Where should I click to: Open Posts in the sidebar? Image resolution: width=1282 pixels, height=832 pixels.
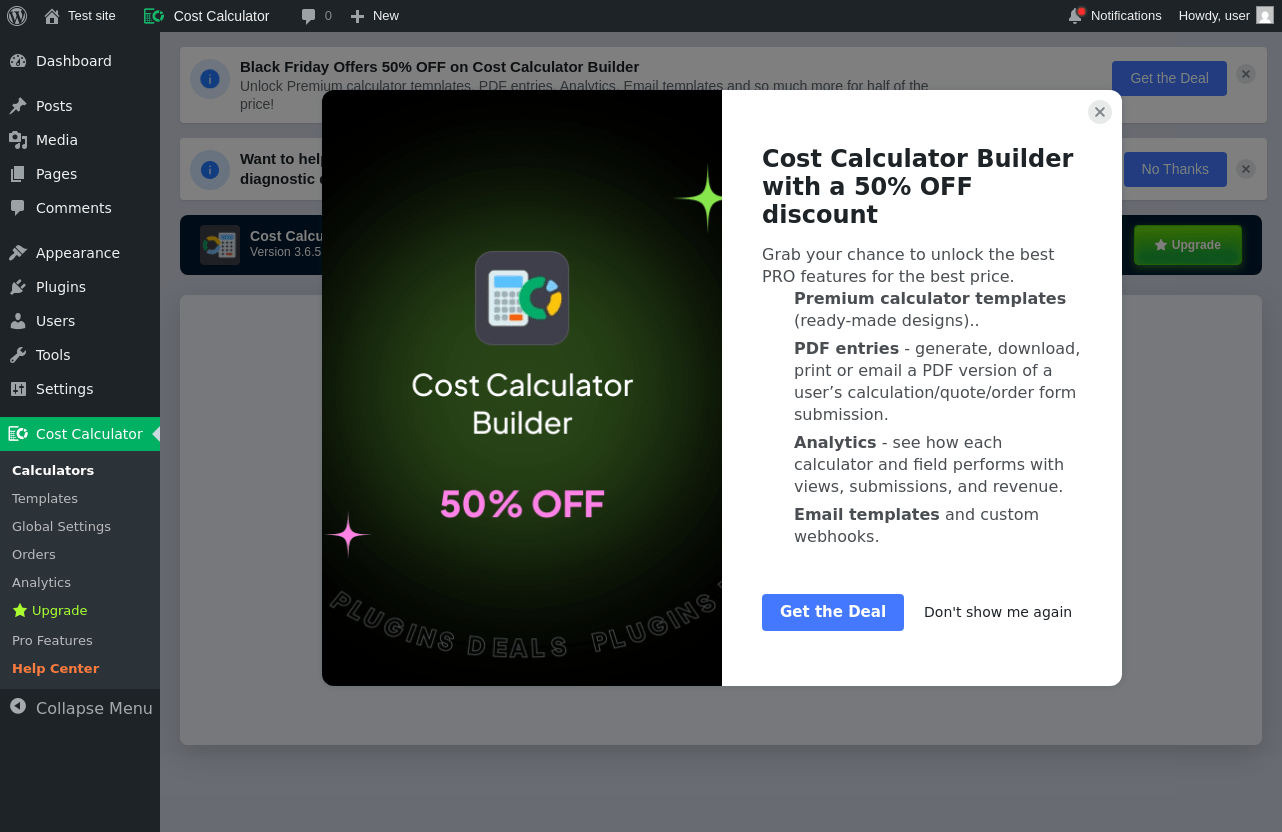tap(80, 106)
